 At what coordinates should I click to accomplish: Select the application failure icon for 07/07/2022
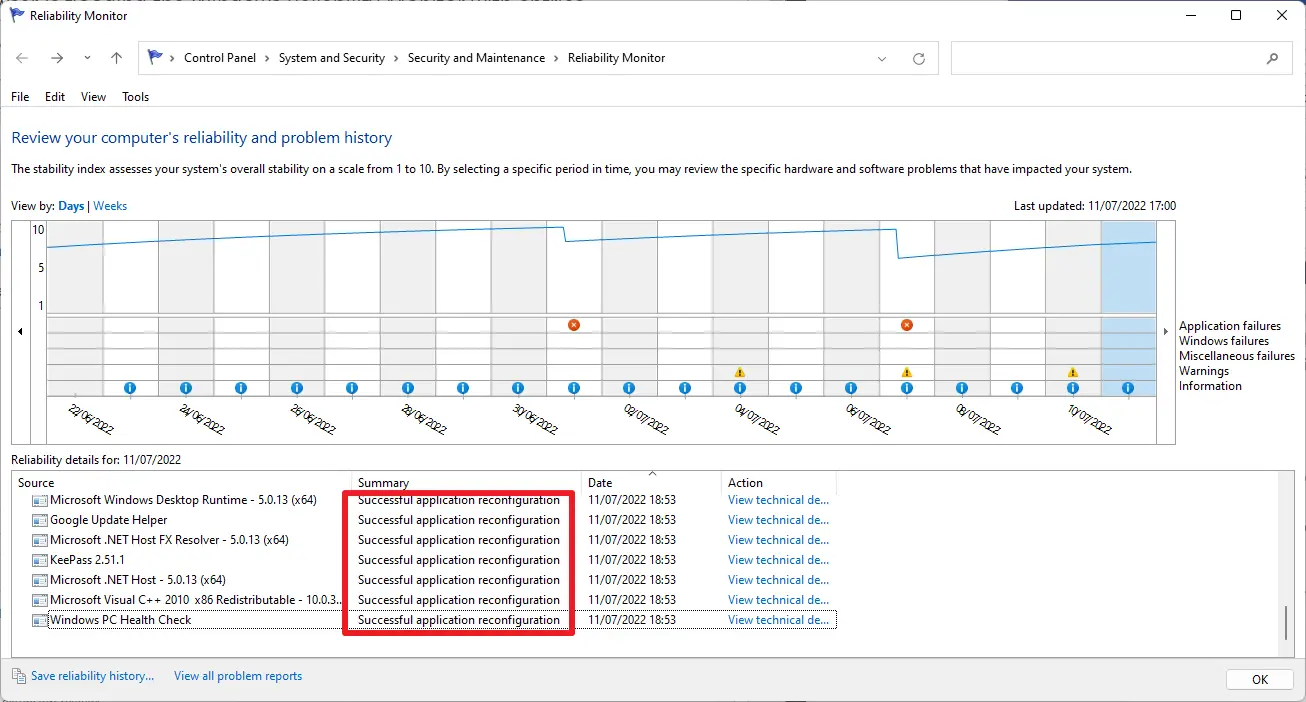pos(907,325)
